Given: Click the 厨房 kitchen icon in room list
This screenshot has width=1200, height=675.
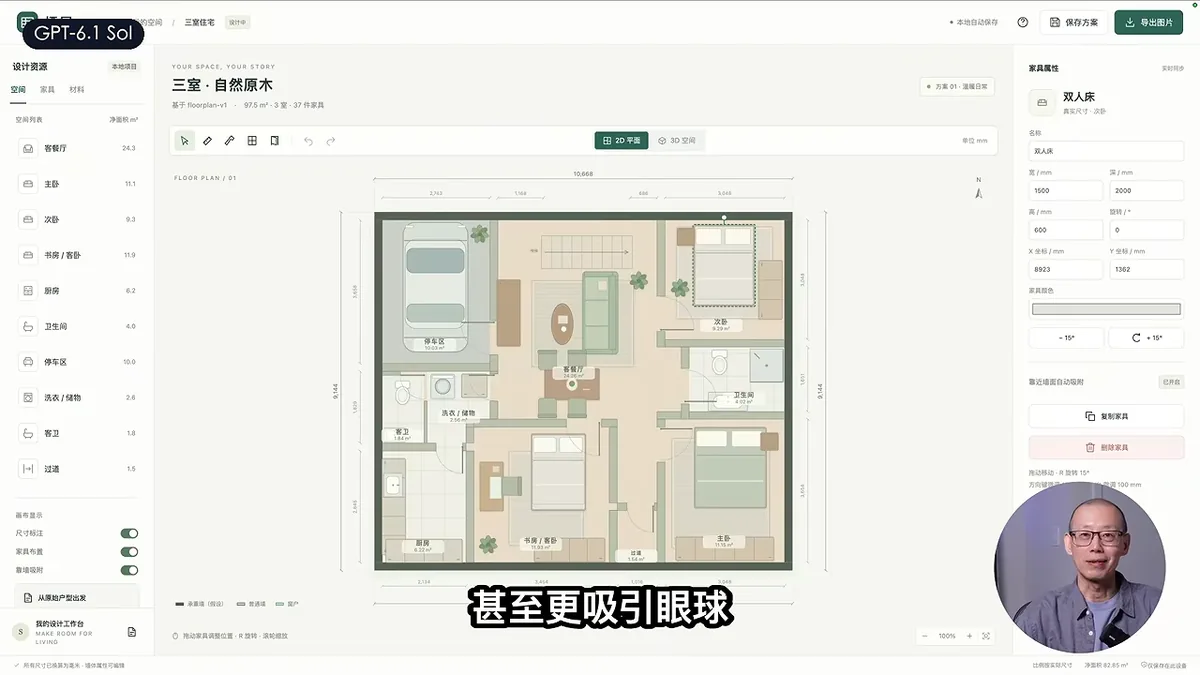Looking at the screenshot, I should (27, 291).
